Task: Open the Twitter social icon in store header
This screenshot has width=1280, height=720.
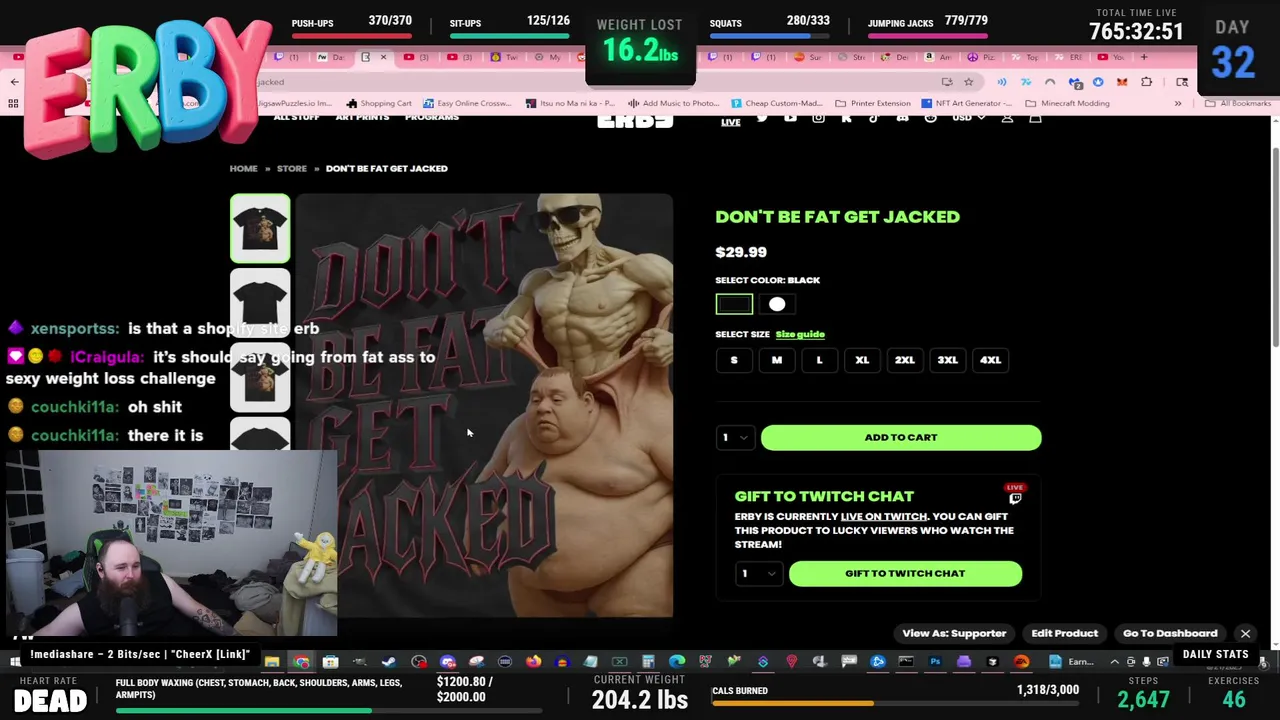Action: (x=762, y=117)
